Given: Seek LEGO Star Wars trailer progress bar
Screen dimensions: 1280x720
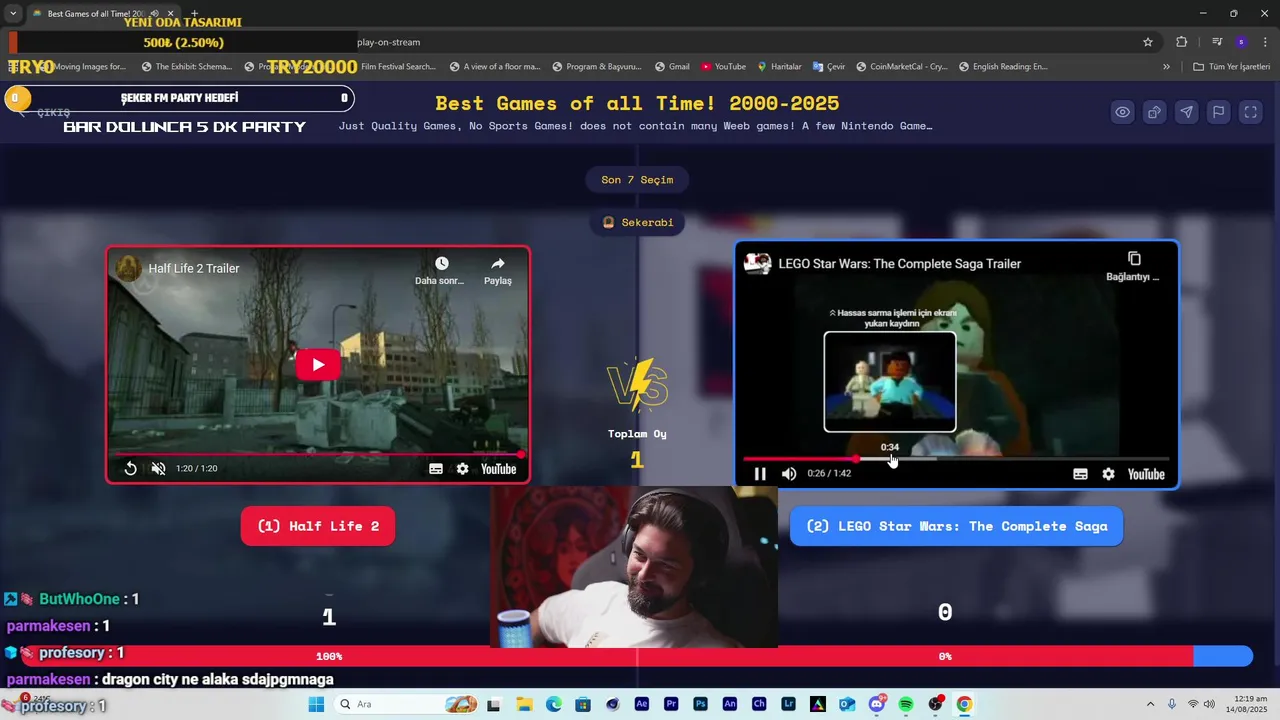Looking at the screenshot, I should point(956,459).
